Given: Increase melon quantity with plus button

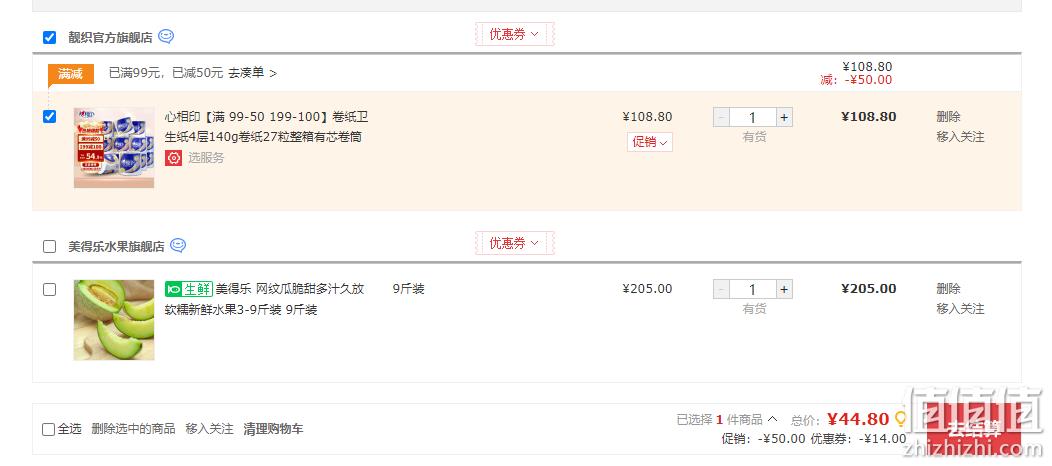Looking at the screenshot, I should coord(784,290).
